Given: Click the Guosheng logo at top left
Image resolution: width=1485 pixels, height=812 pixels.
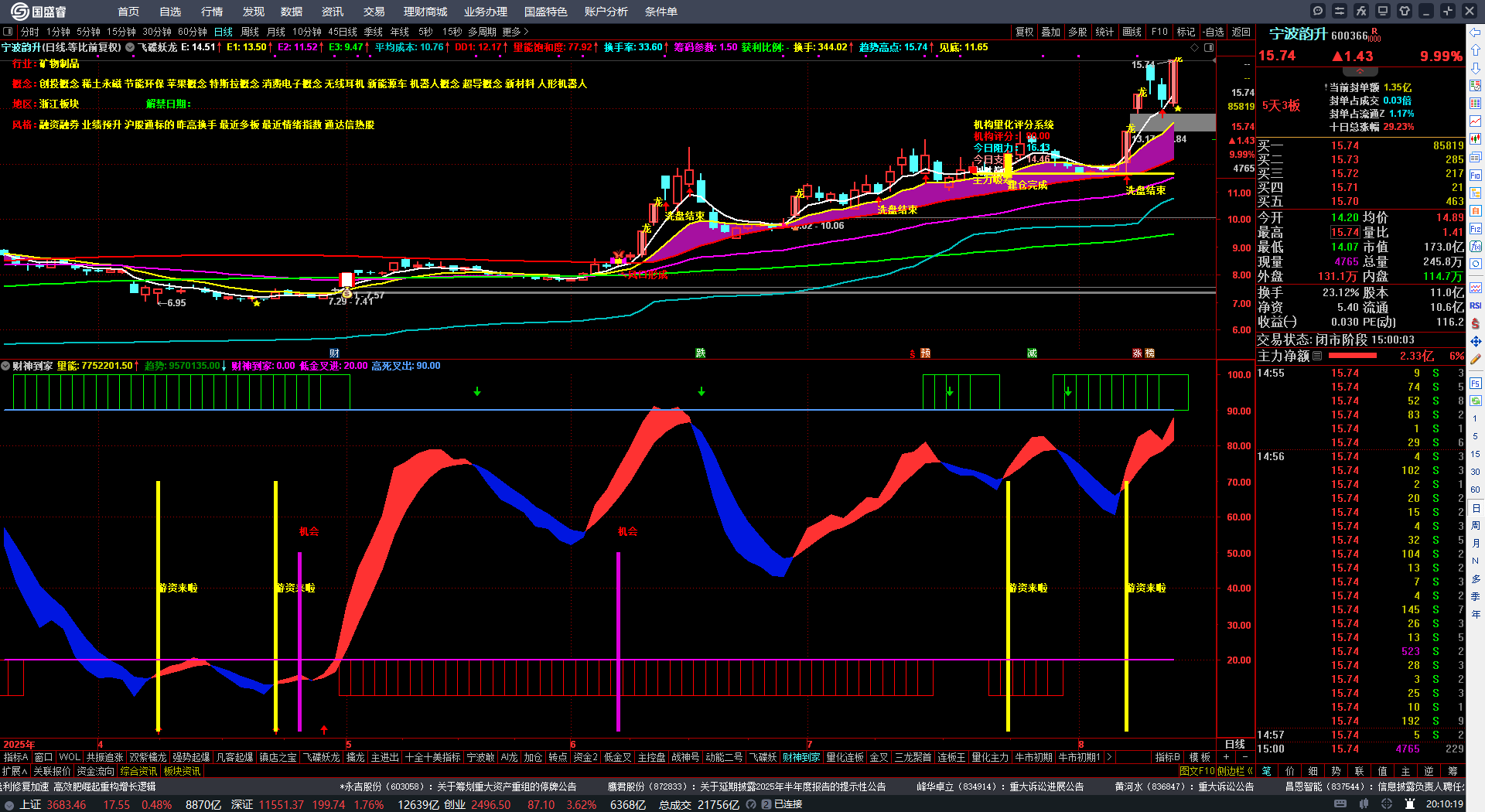Looking at the screenshot, I should click(x=39, y=11).
